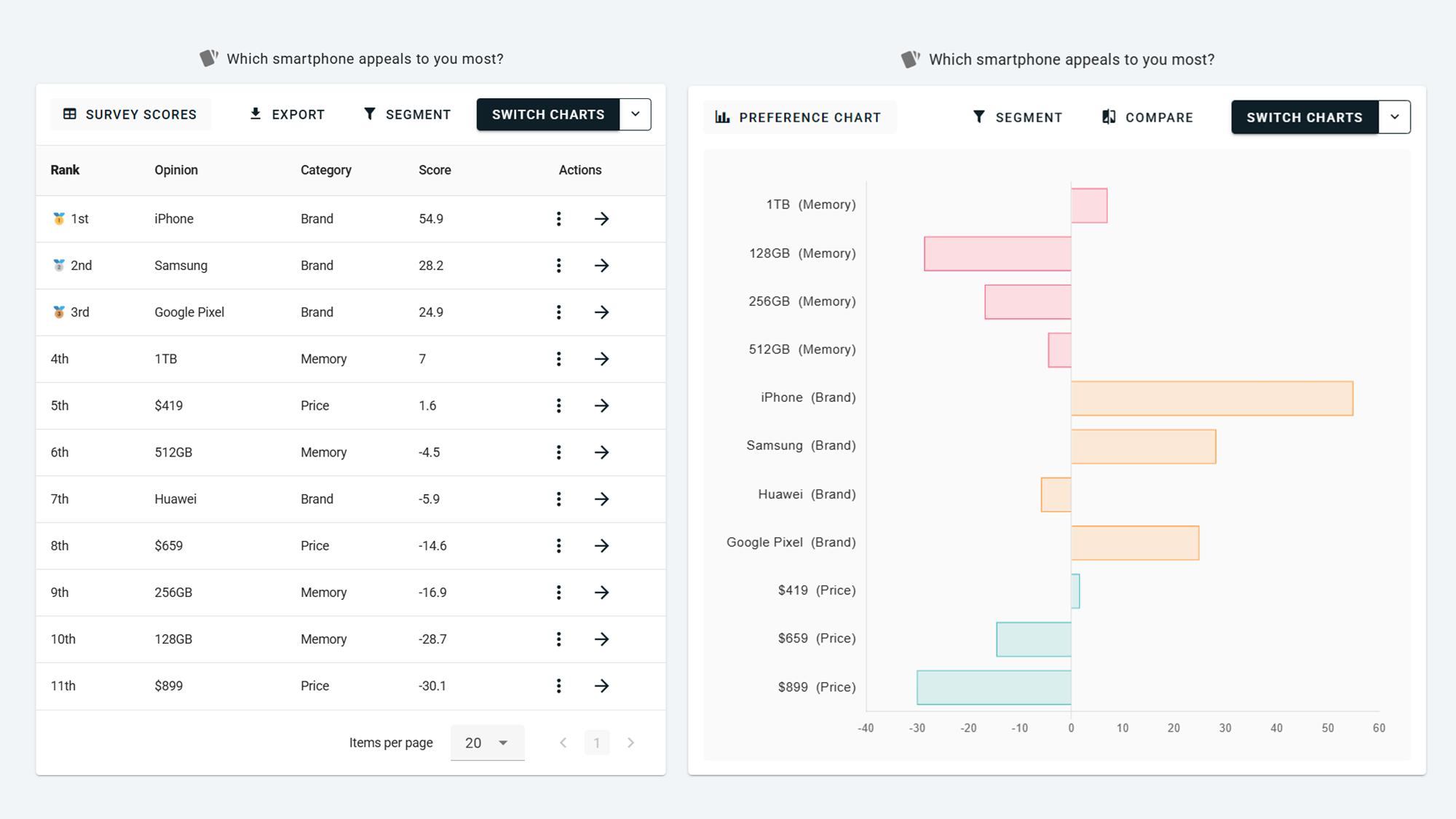
Task: Open three-dot menu for Huawei row
Action: [558, 499]
